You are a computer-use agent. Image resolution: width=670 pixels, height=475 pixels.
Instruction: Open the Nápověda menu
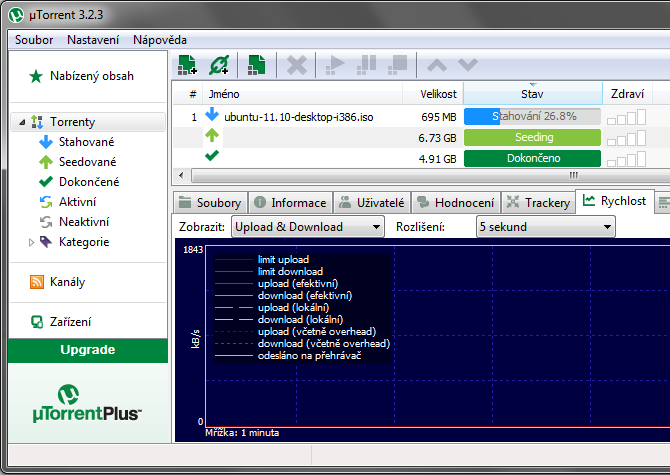(160, 40)
